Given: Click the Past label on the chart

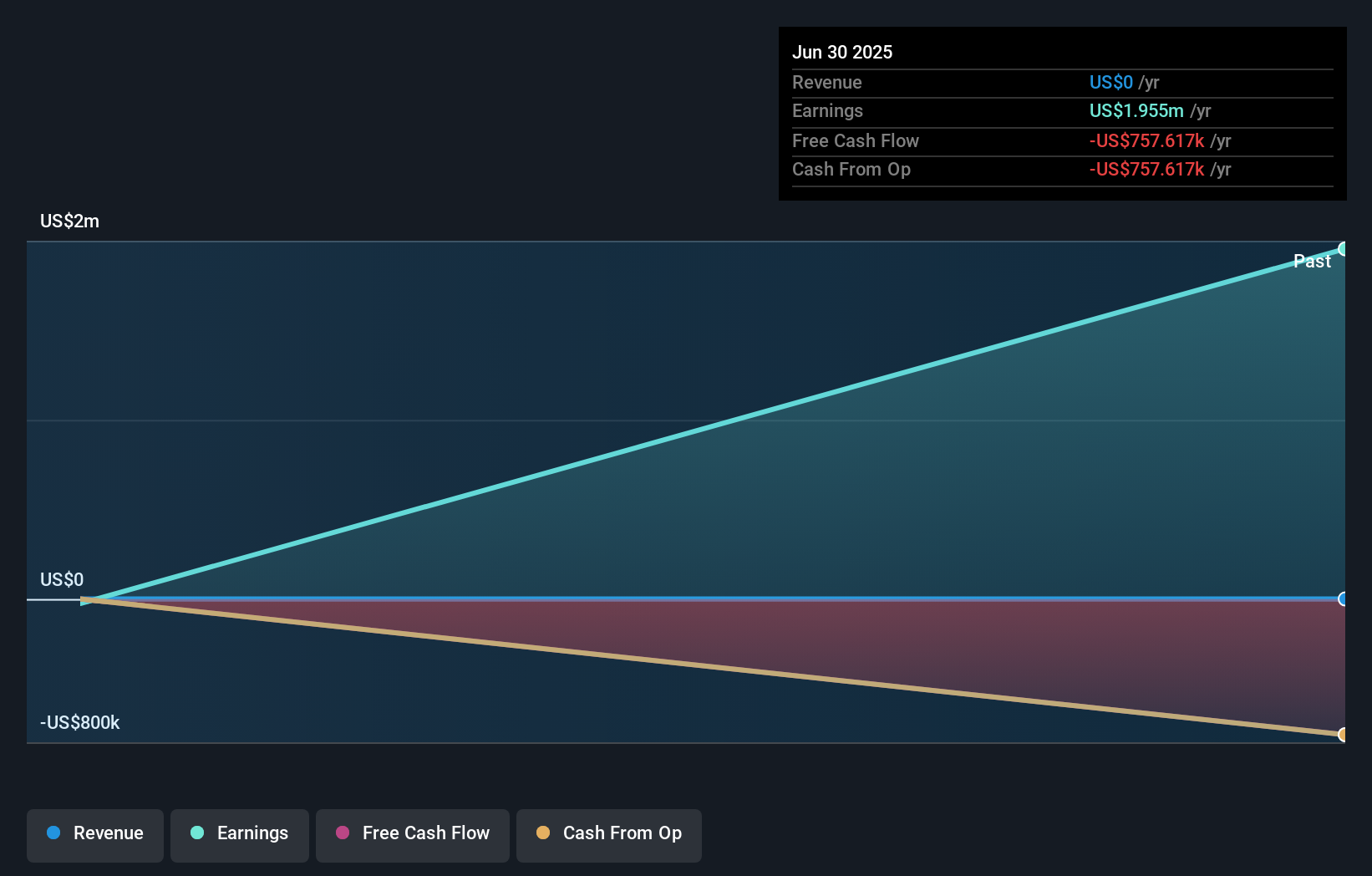Looking at the screenshot, I should click(x=1312, y=261).
